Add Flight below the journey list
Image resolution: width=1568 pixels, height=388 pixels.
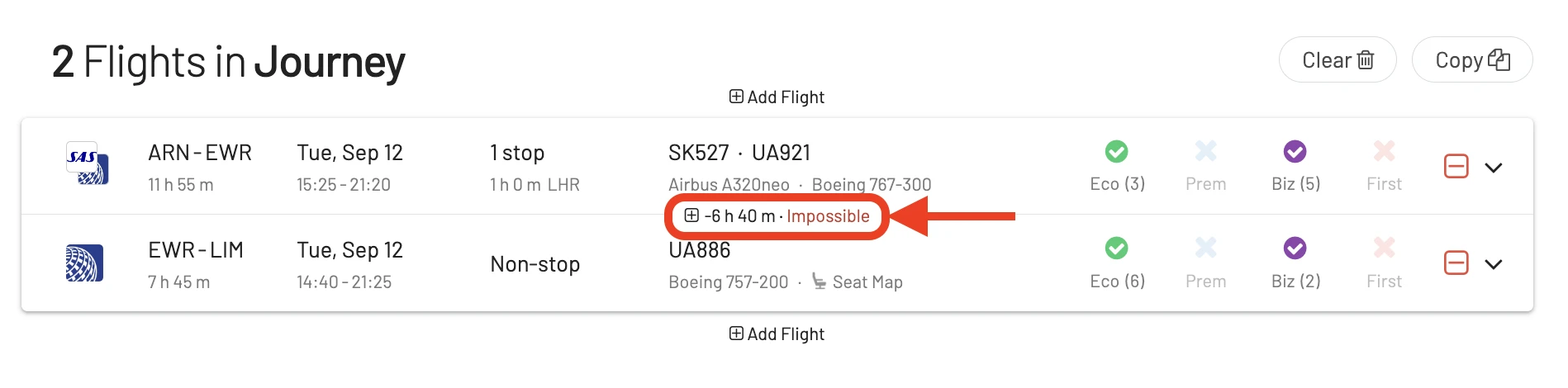[777, 334]
